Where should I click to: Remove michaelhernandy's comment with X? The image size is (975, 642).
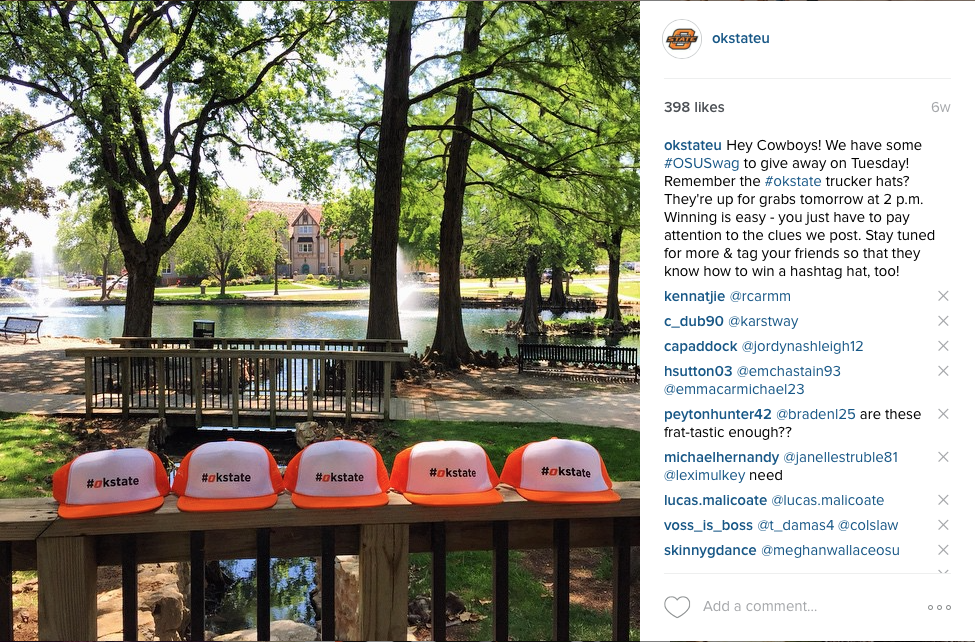[x=943, y=457]
